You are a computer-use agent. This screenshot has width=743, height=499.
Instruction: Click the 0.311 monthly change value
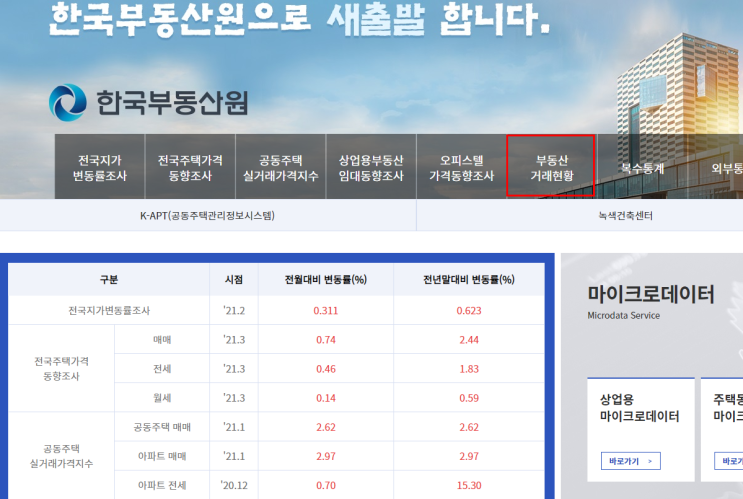tap(326, 311)
